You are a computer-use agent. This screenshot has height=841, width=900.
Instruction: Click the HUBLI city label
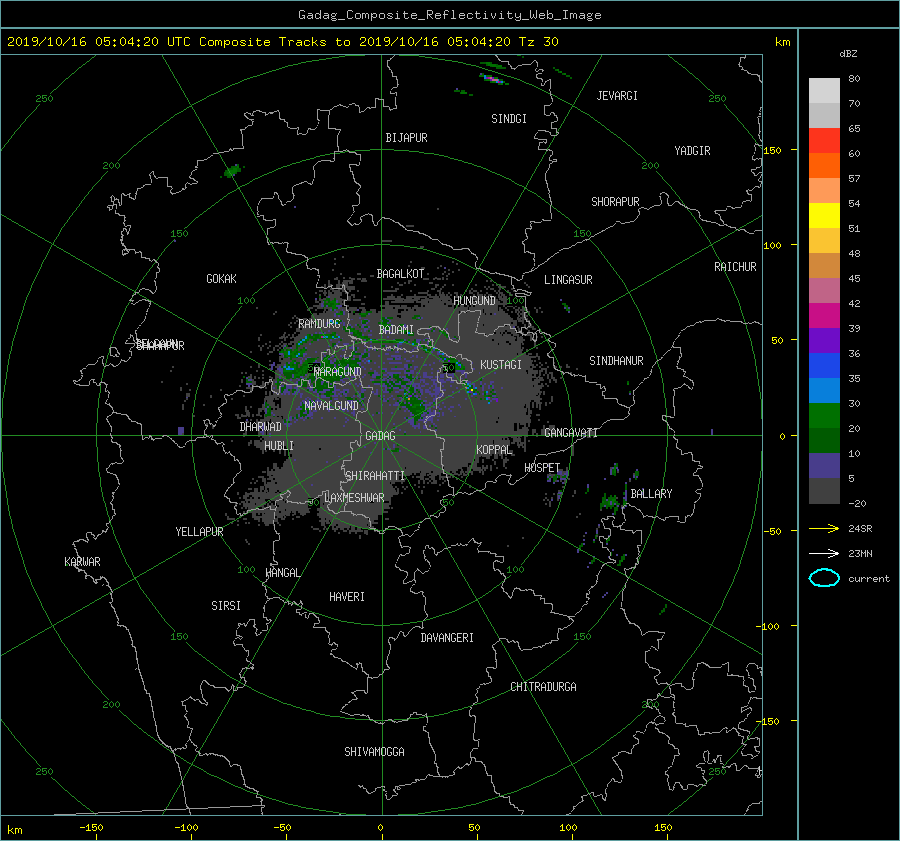tap(279, 446)
